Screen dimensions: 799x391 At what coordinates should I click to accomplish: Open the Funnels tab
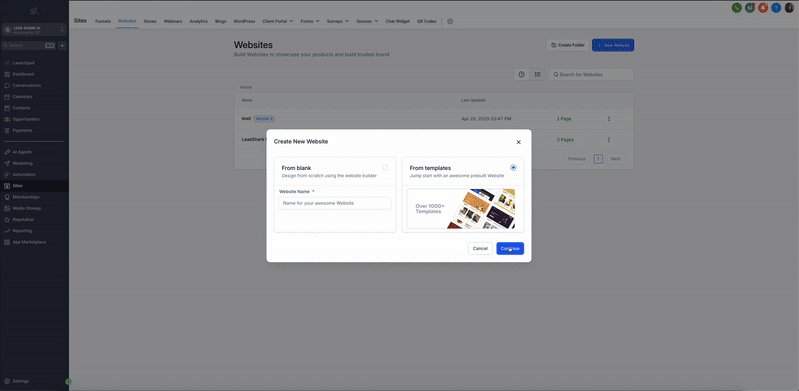pos(103,21)
